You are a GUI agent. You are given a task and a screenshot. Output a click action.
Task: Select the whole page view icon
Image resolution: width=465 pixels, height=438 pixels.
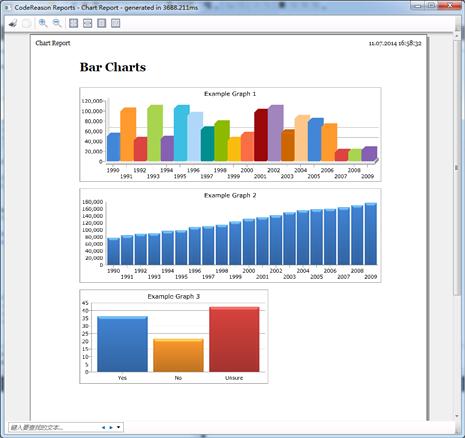[x=101, y=23]
